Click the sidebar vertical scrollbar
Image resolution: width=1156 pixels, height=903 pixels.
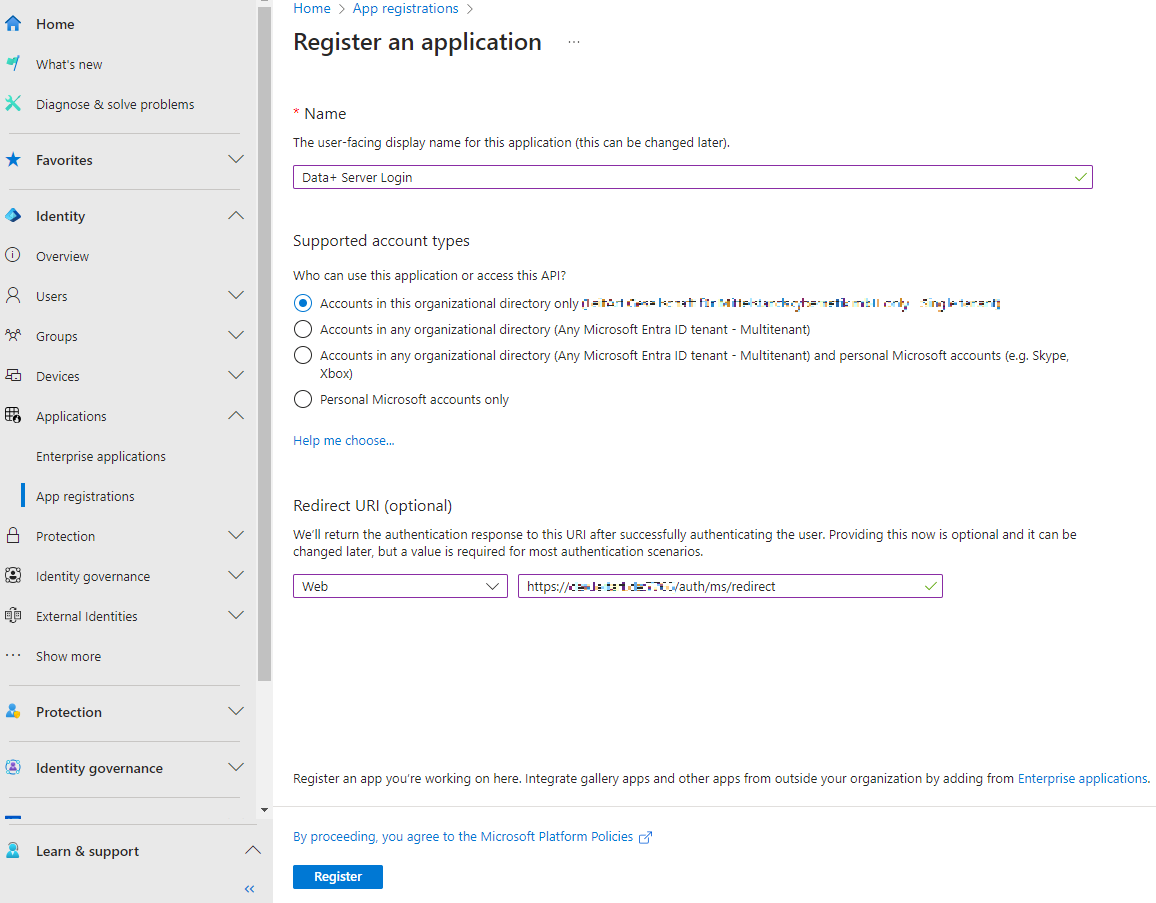(265, 344)
